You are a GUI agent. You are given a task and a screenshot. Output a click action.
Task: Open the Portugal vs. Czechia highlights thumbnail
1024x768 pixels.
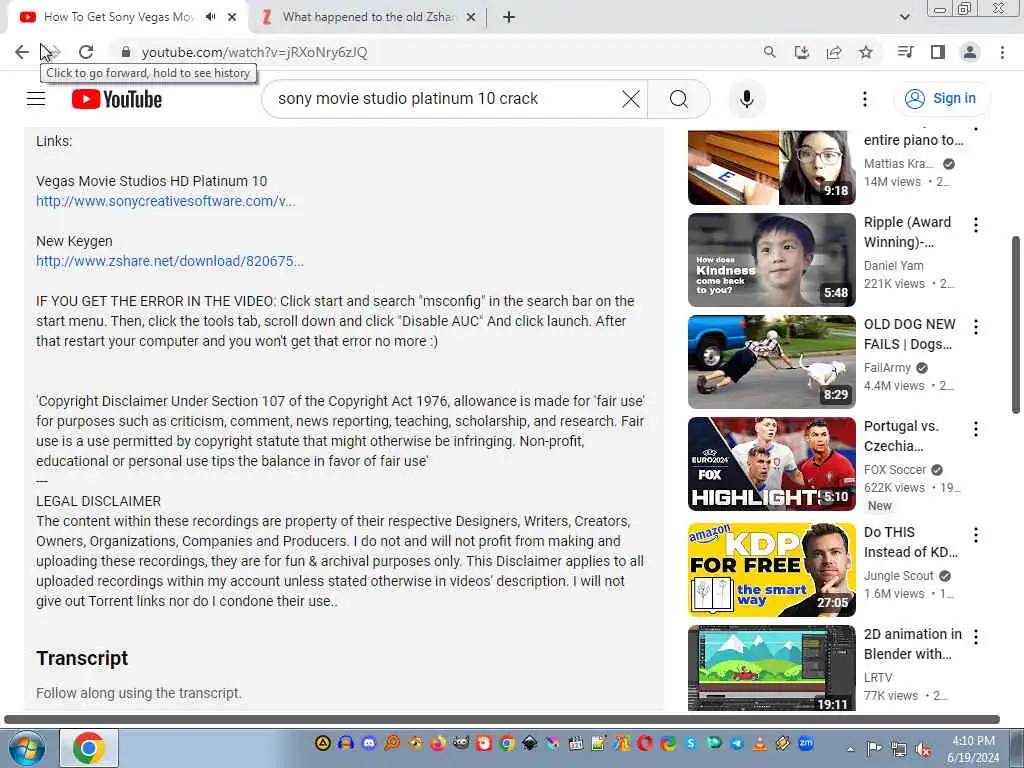(771, 464)
